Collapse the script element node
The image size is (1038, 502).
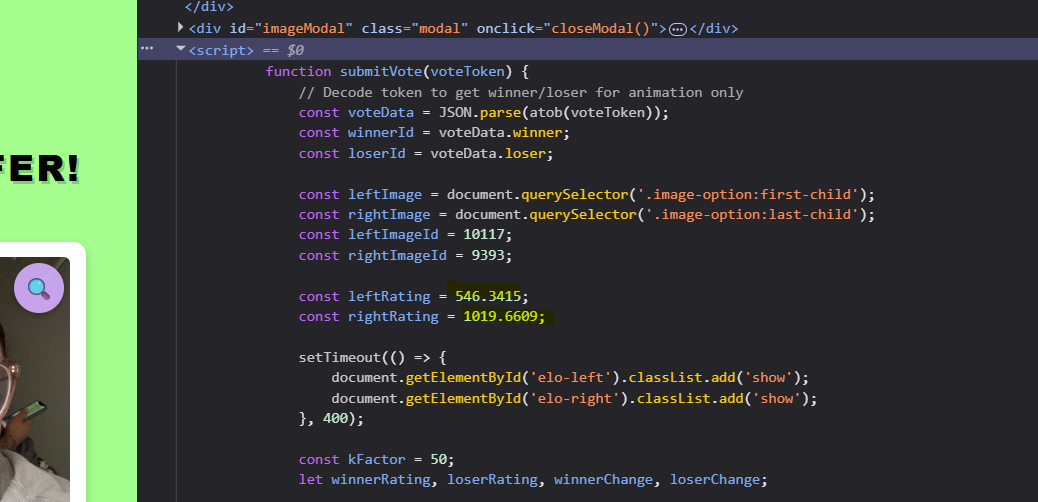coord(180,49)
